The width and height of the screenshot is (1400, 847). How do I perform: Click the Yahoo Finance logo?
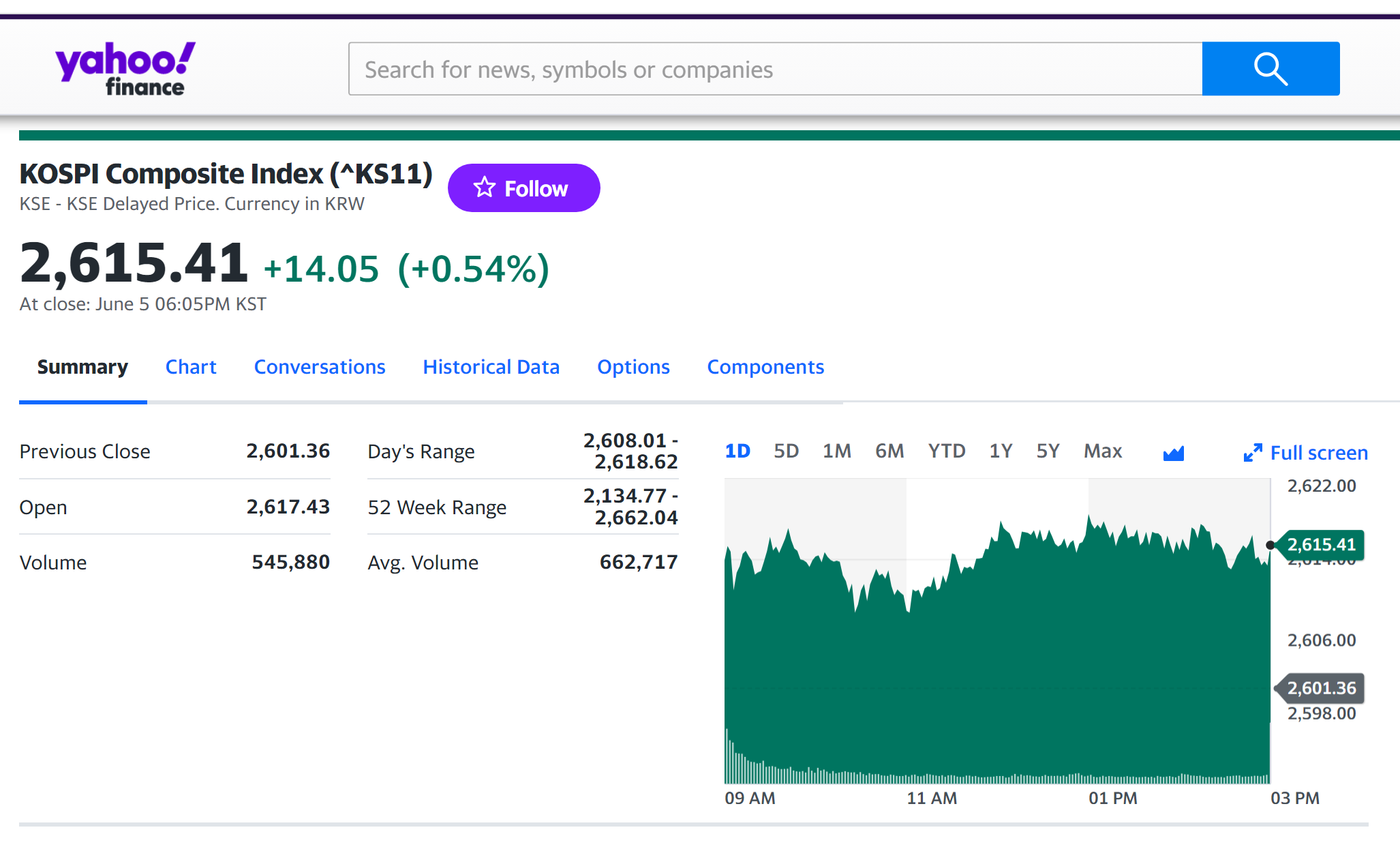125,69
